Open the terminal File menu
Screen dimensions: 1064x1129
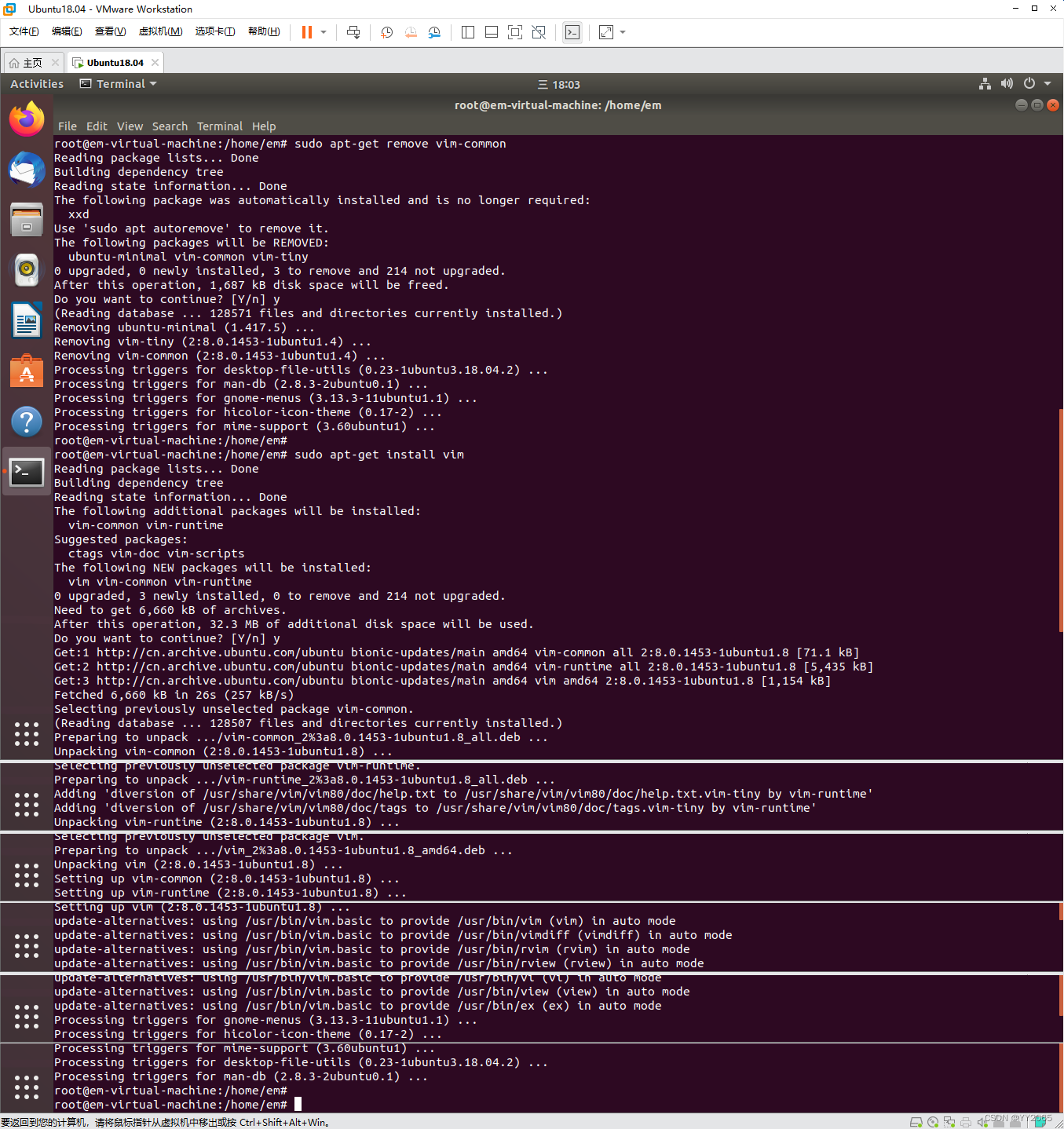pos(68,126)
